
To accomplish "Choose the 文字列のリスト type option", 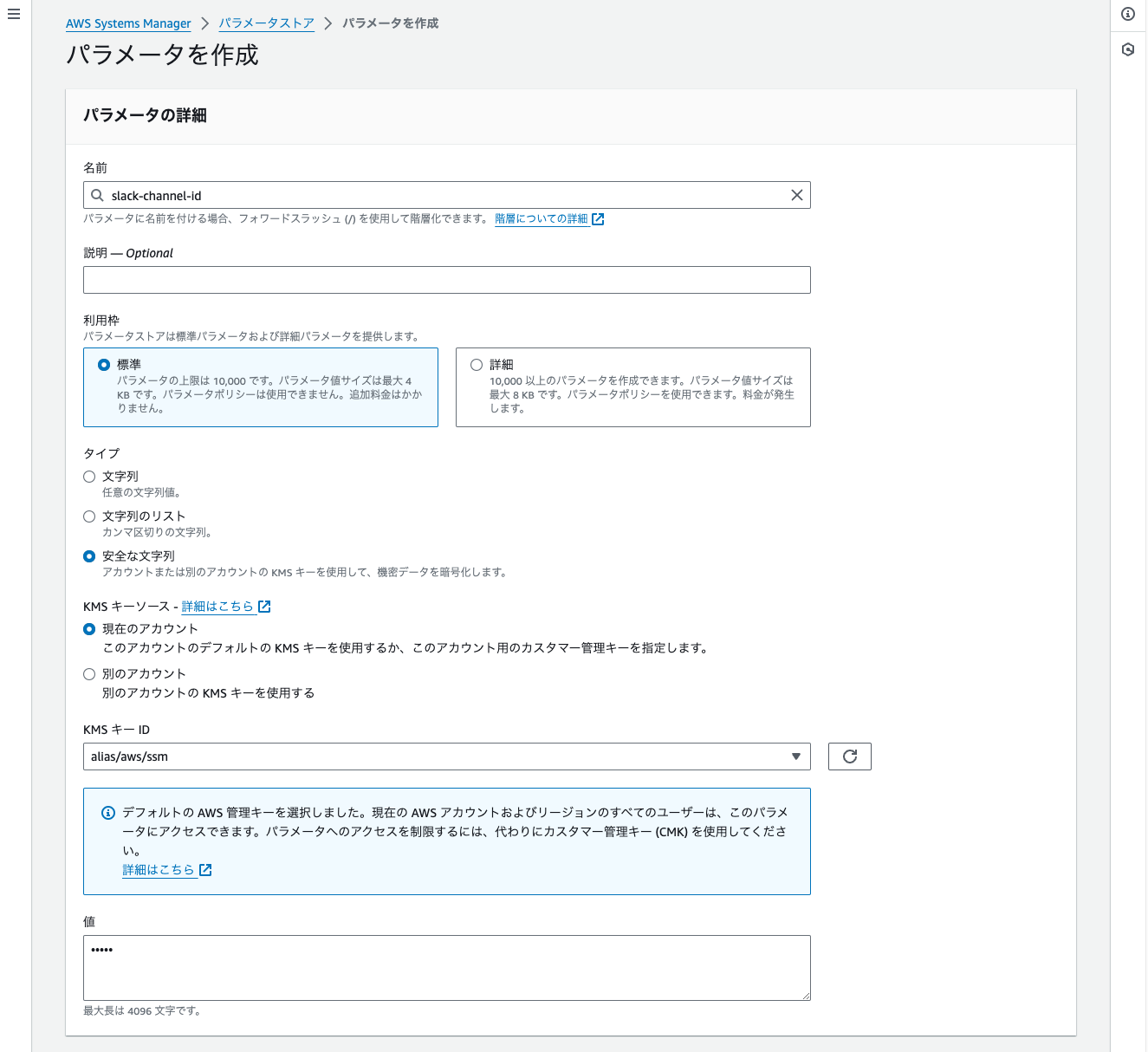I will [89, 516].
